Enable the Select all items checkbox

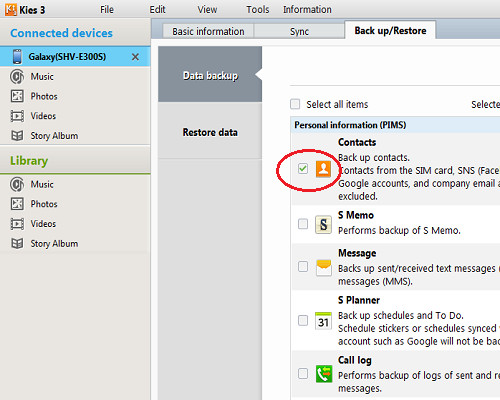tap(295, 104)
